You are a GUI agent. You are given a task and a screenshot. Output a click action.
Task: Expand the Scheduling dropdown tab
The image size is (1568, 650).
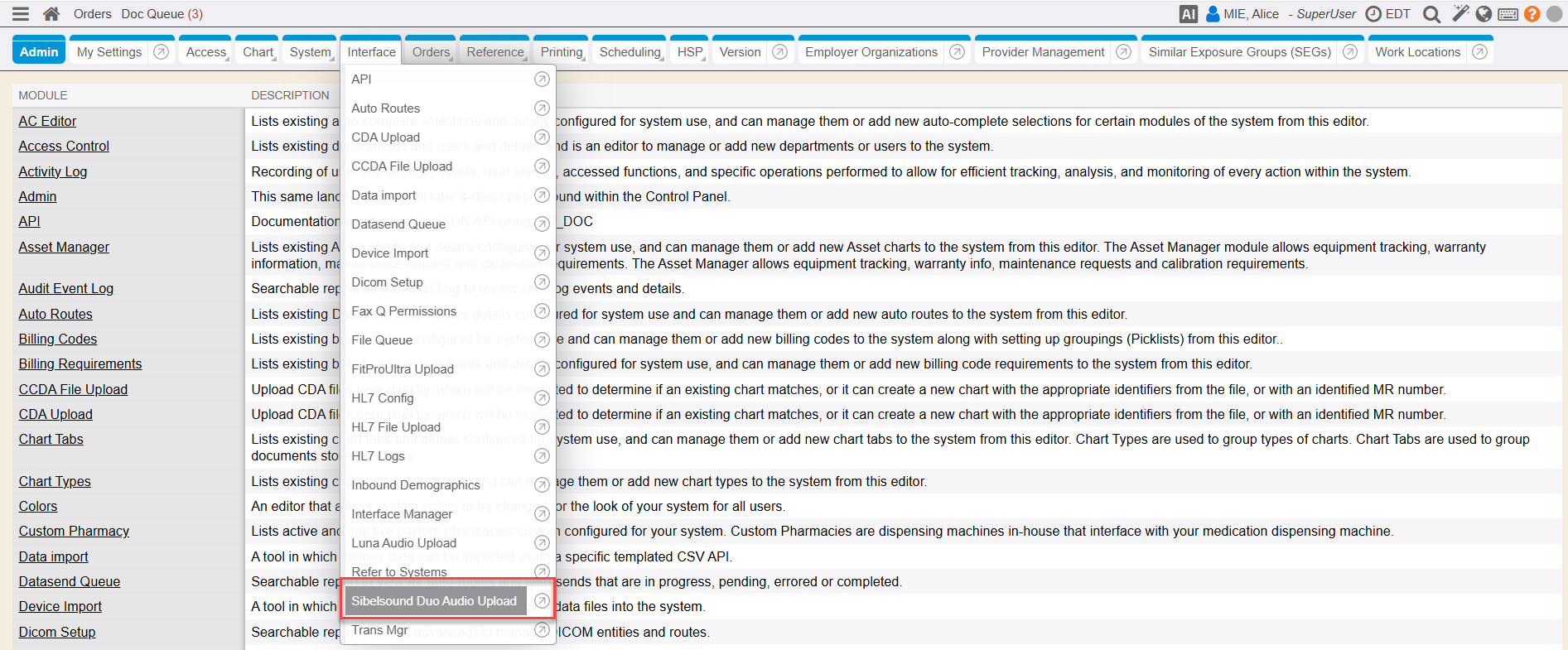coord(630,52)
